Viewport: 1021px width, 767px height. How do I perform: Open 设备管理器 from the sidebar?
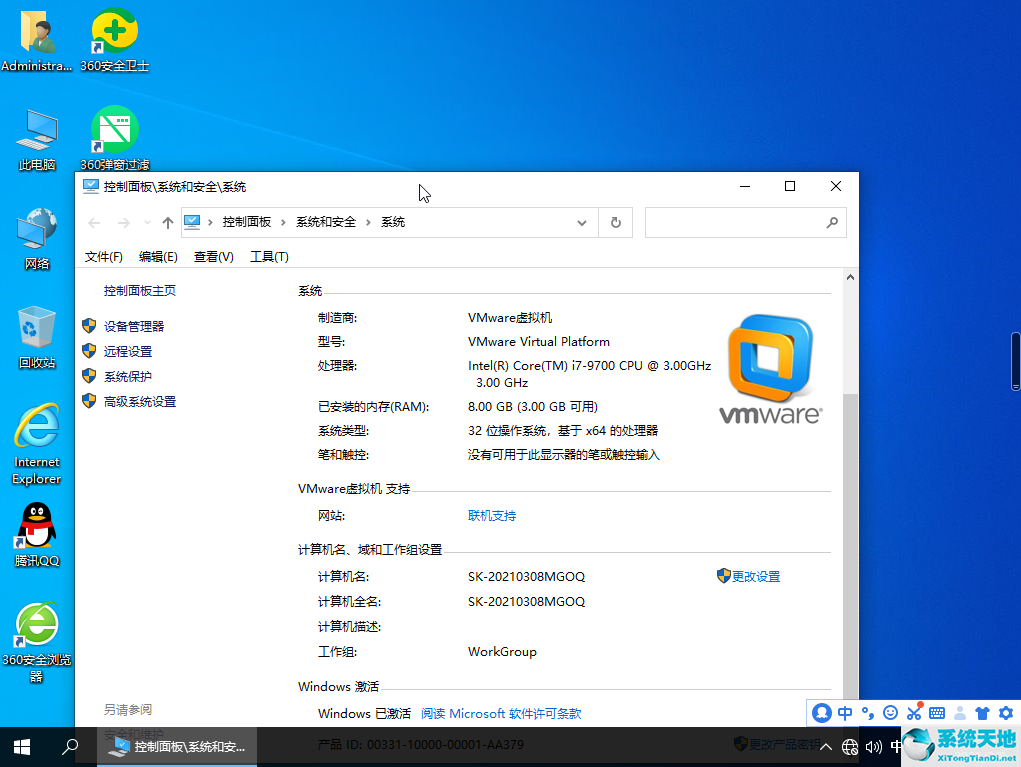coord(133,326)
